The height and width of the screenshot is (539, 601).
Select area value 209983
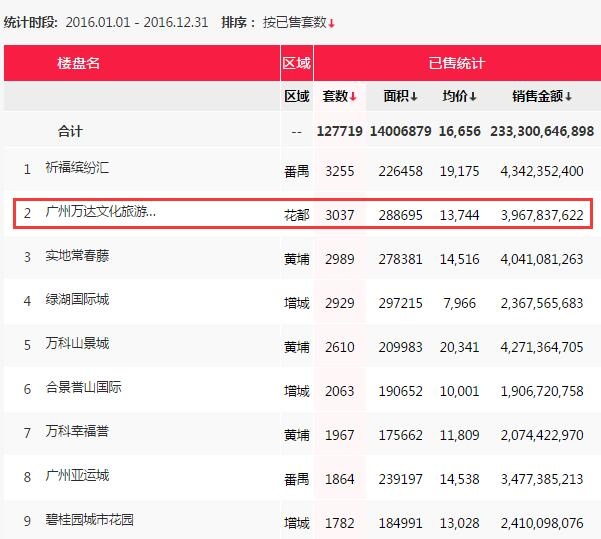pos(400,347)
